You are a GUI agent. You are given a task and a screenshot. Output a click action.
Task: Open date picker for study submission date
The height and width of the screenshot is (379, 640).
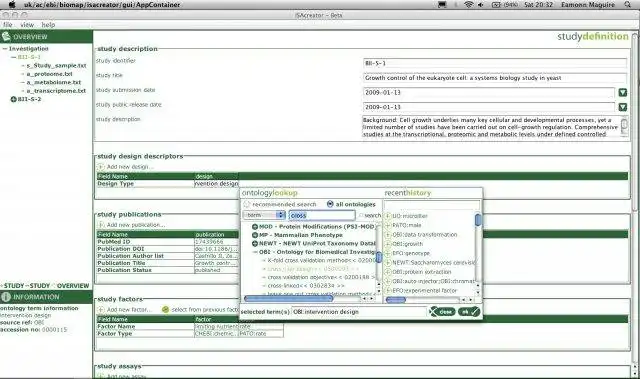(622, 93)
